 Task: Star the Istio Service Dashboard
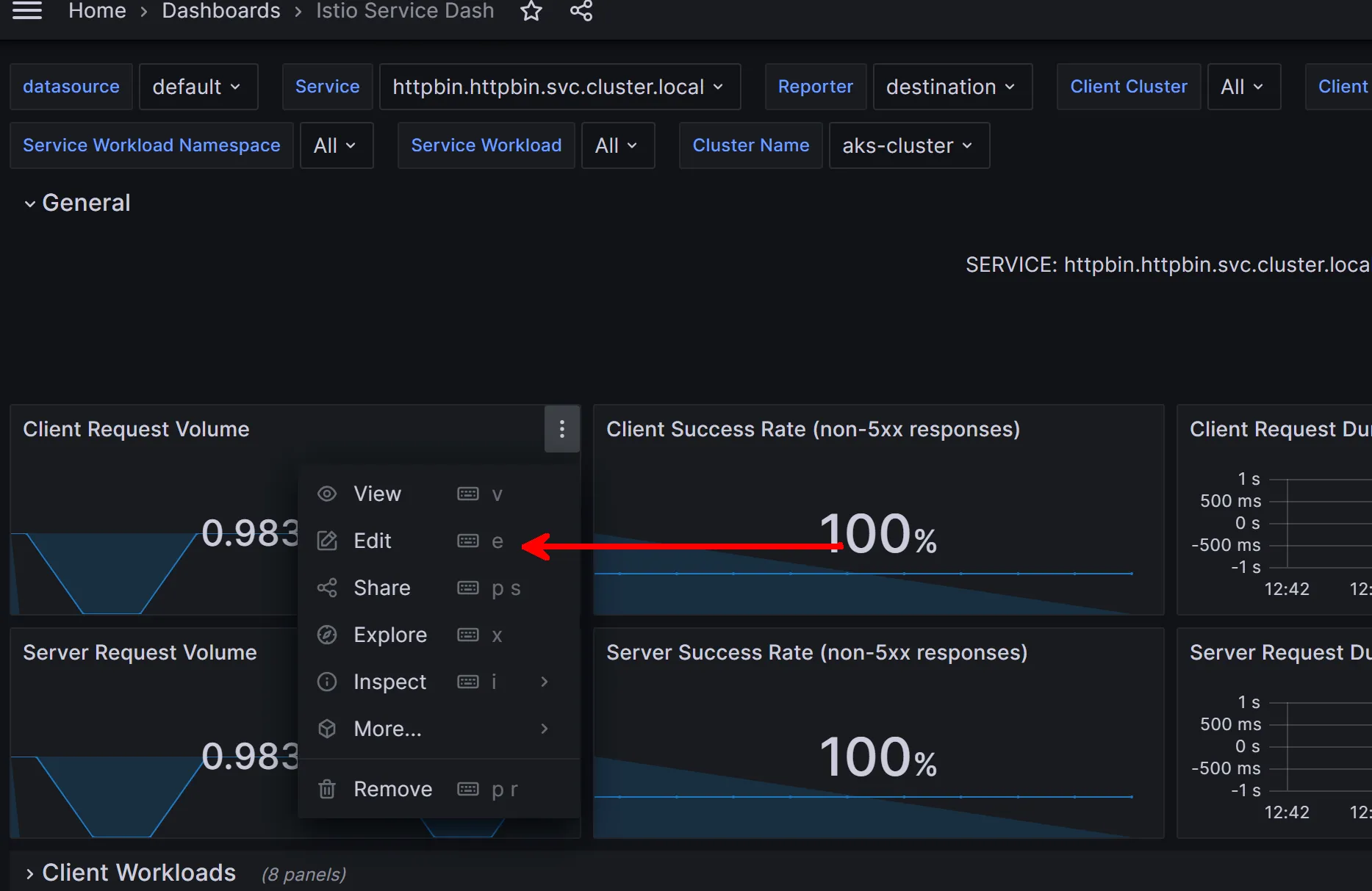coord(531,11)
